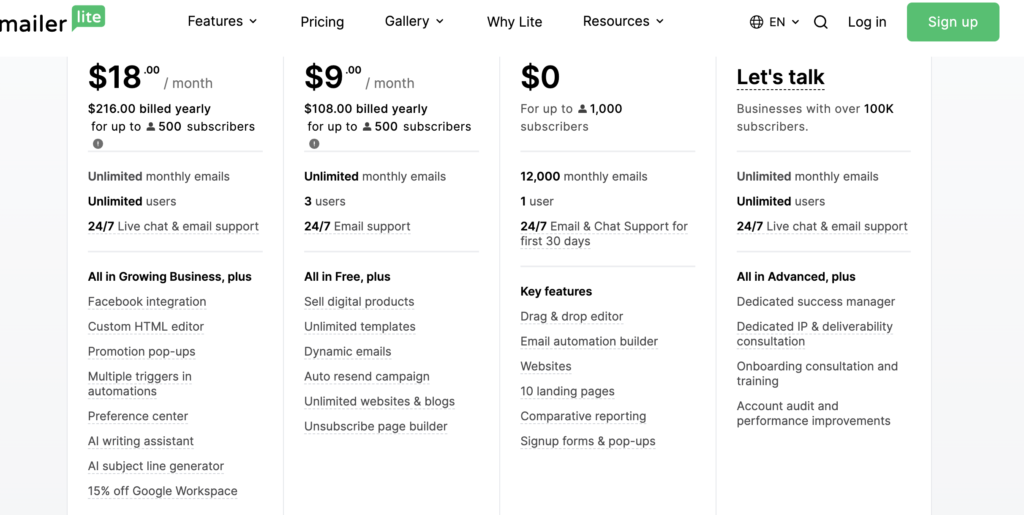The image size is (1024, 515).
Task: Click the Let's talk heading link
Action: [780, 77]
